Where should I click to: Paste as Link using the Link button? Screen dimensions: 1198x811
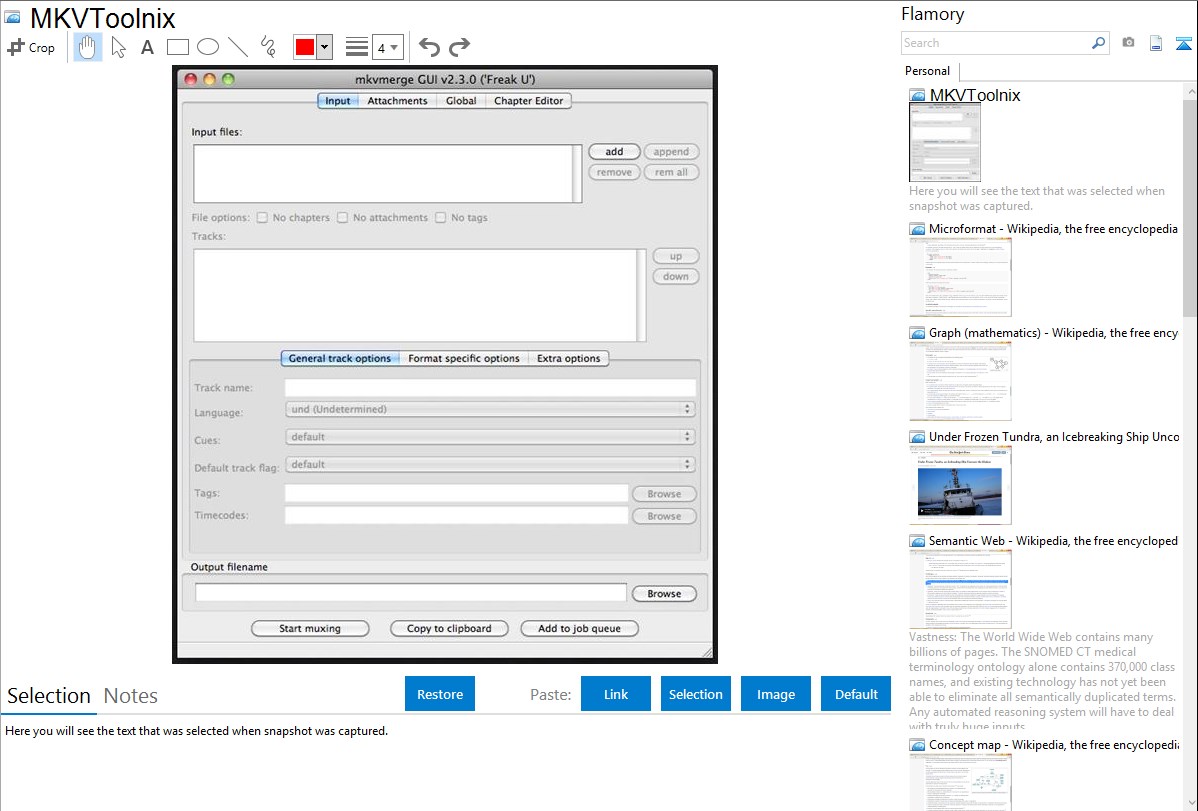[x=616, y=694]
